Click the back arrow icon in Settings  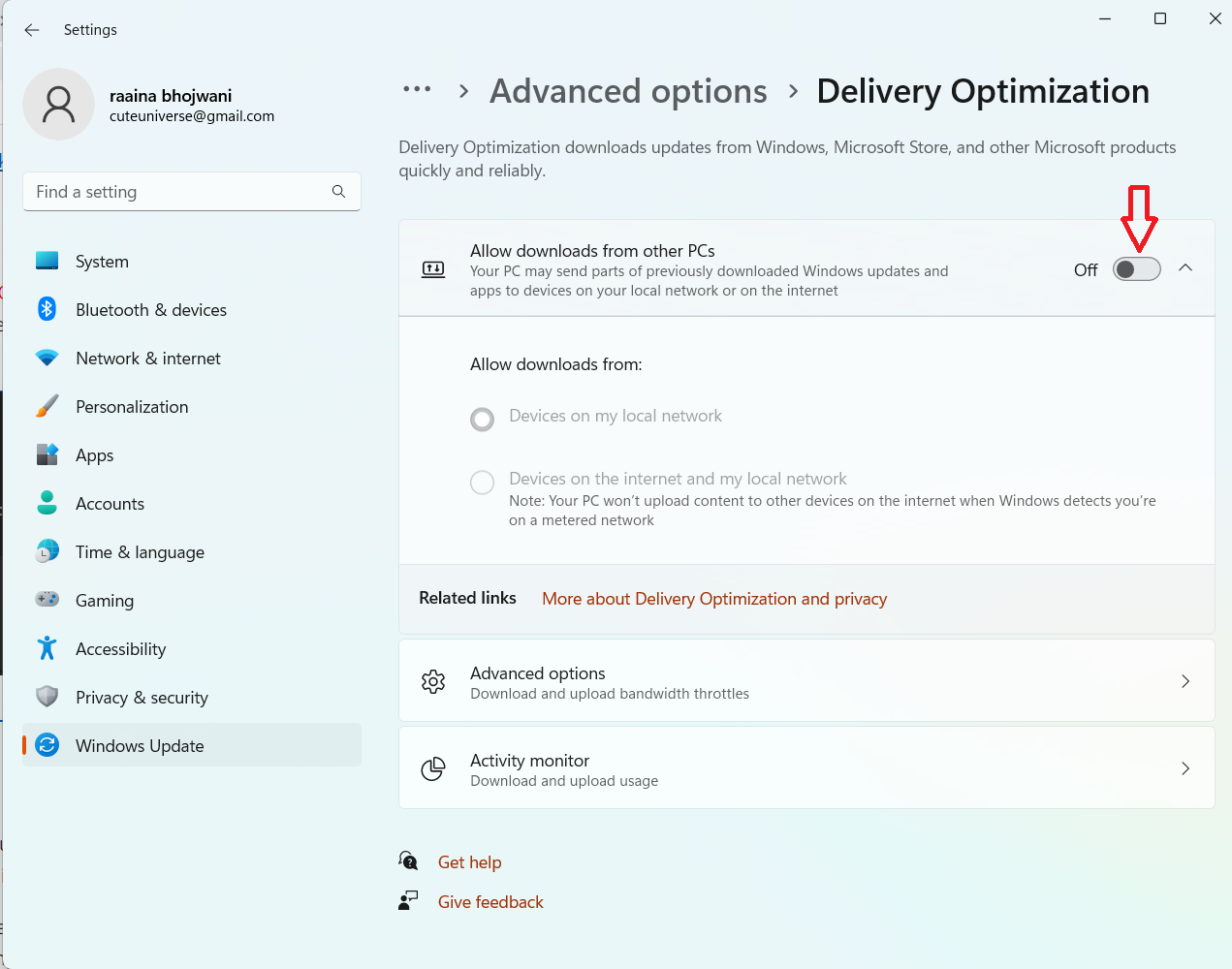(x=32, y=30)
